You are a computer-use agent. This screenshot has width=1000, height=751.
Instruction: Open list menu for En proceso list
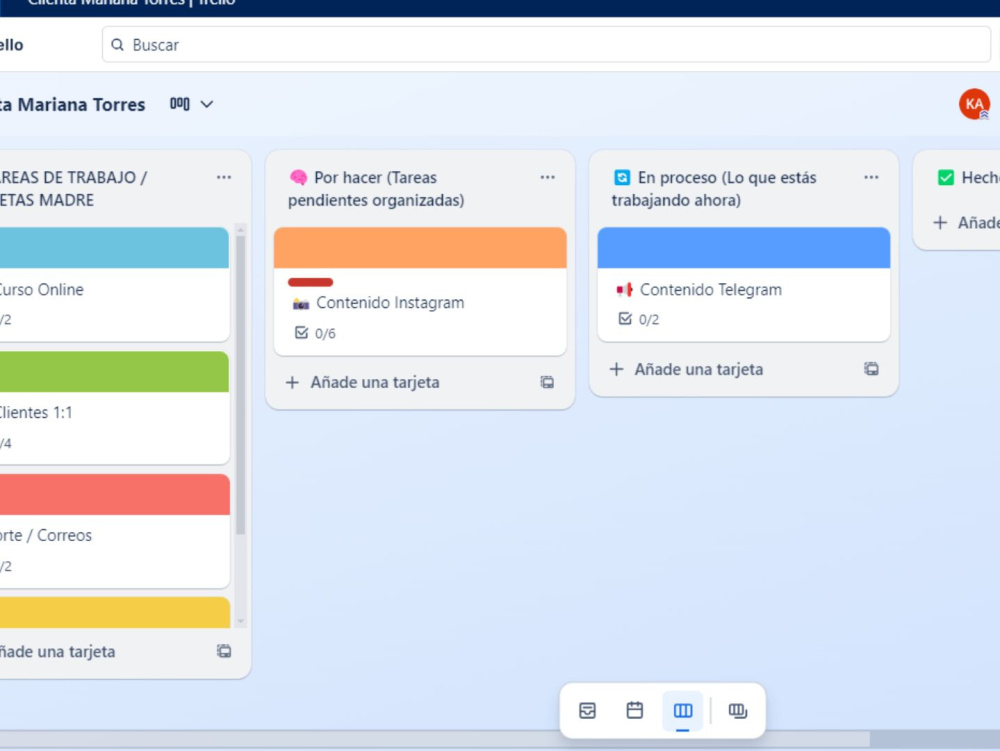pyautogui.click(x=871, y=177)
